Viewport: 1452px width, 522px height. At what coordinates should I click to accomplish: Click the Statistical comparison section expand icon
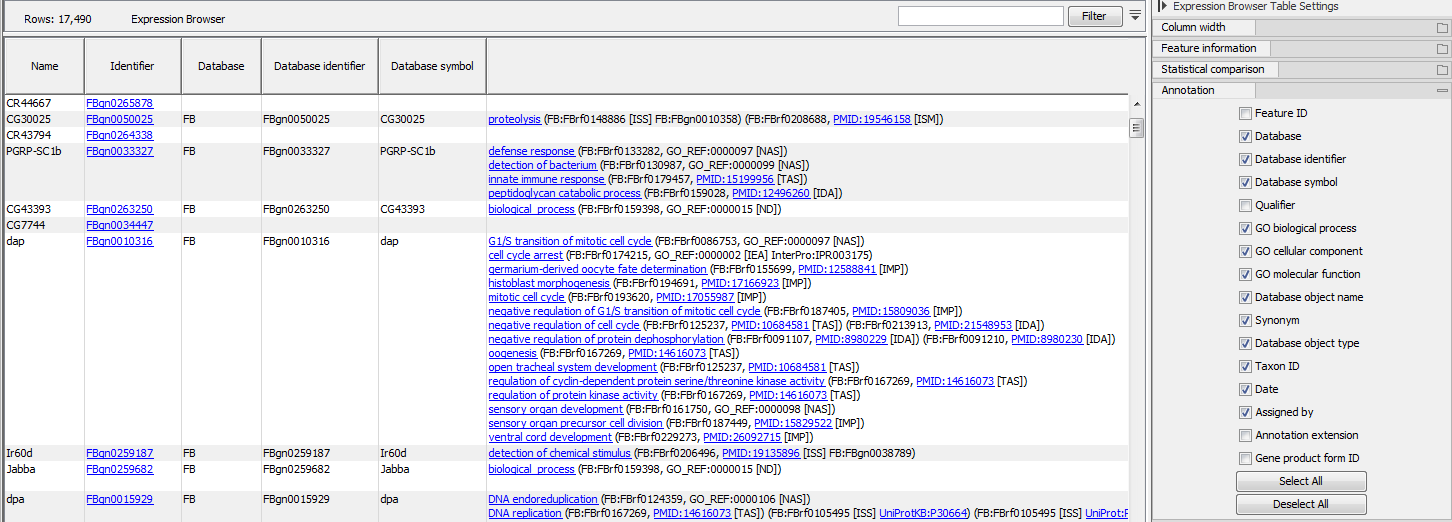1441,70
